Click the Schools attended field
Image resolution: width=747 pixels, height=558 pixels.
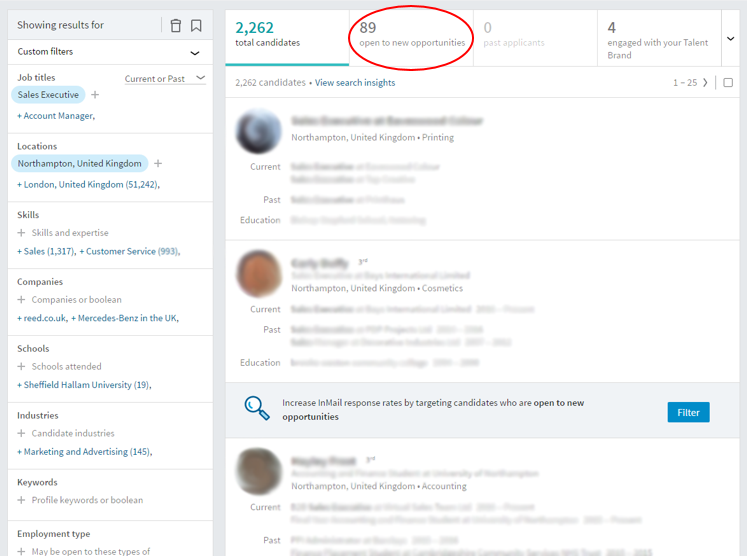coord(67,366)
